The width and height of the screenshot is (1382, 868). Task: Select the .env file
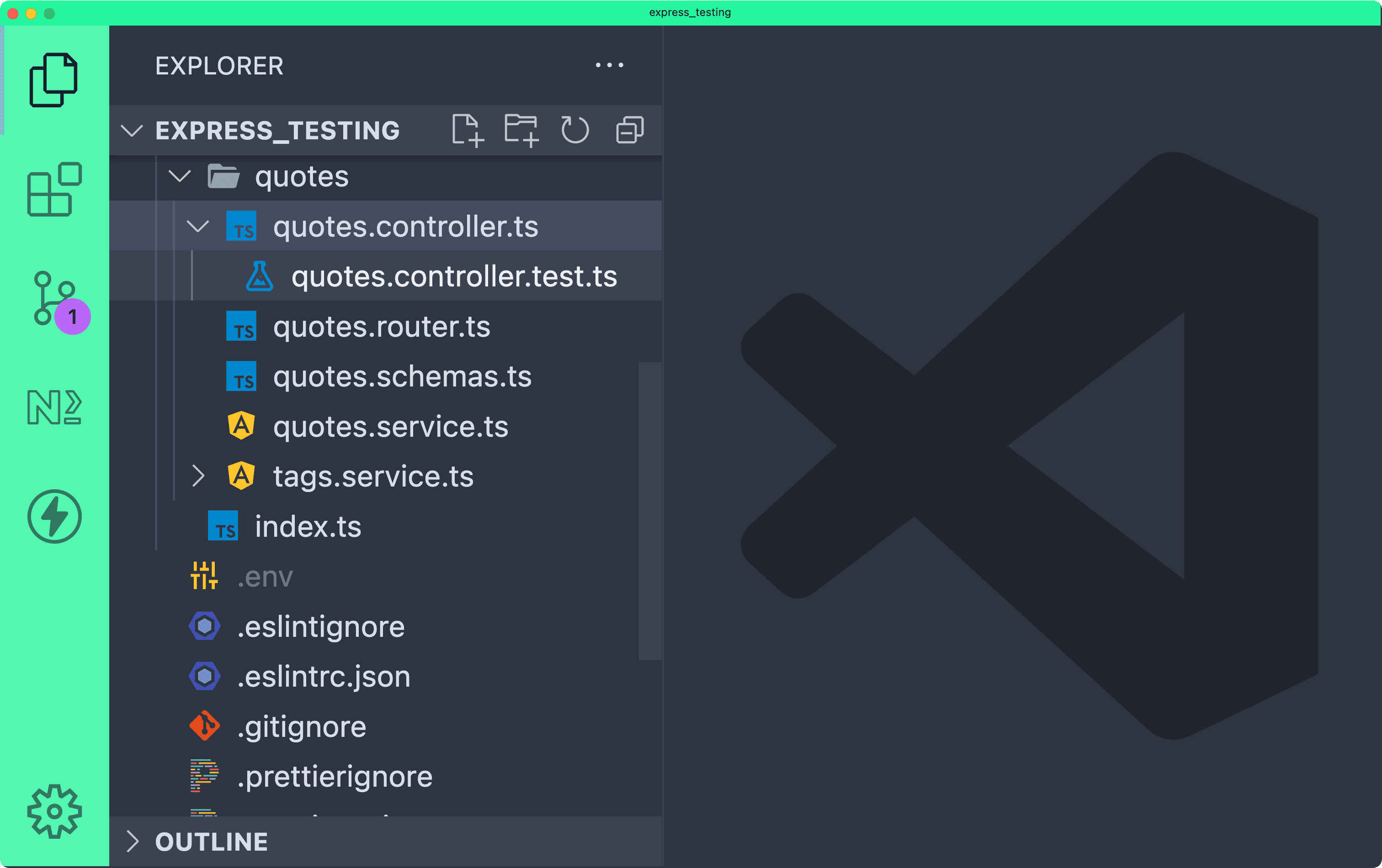coord(265,577)
